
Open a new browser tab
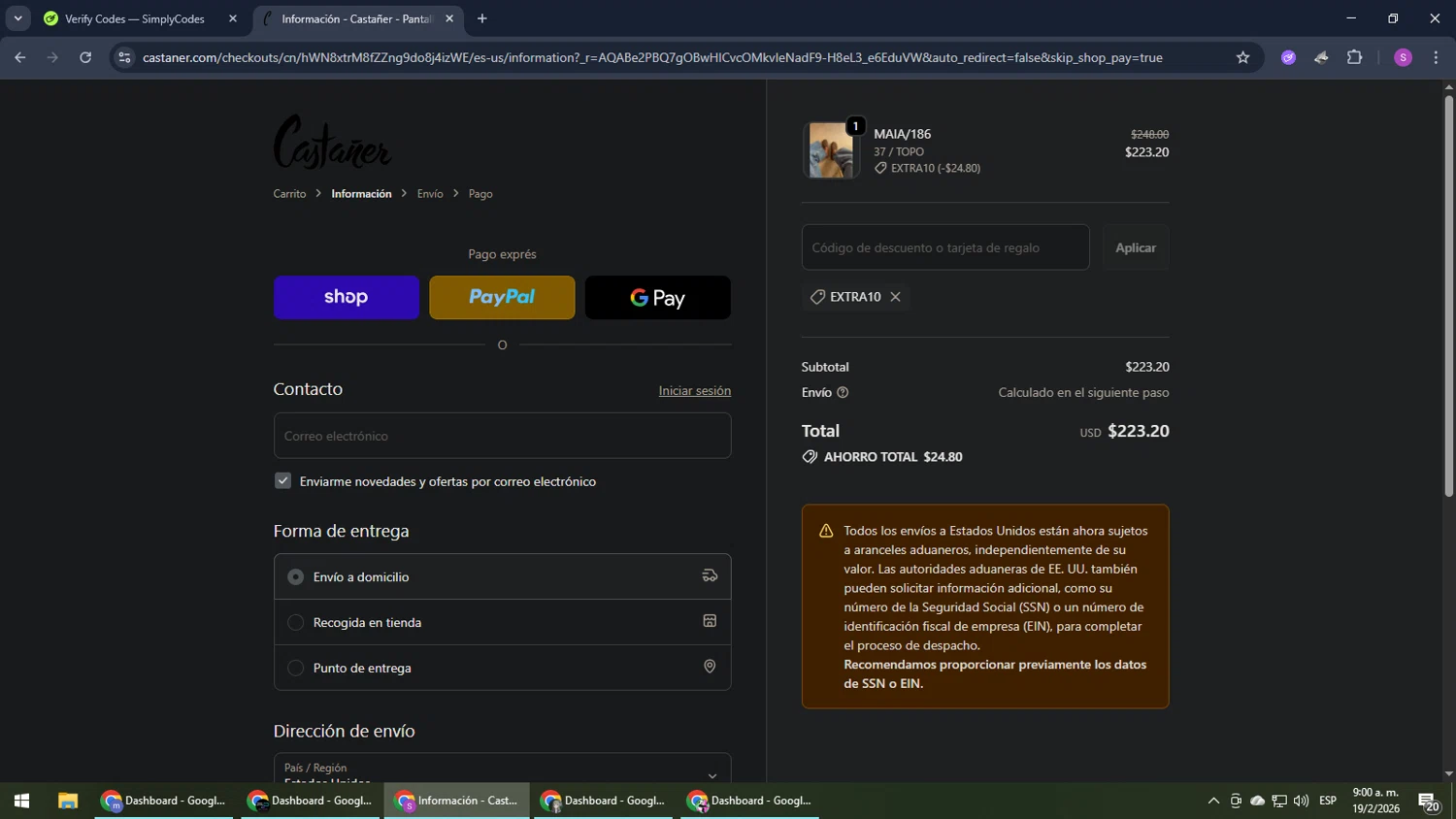click(x=482, y=18)
